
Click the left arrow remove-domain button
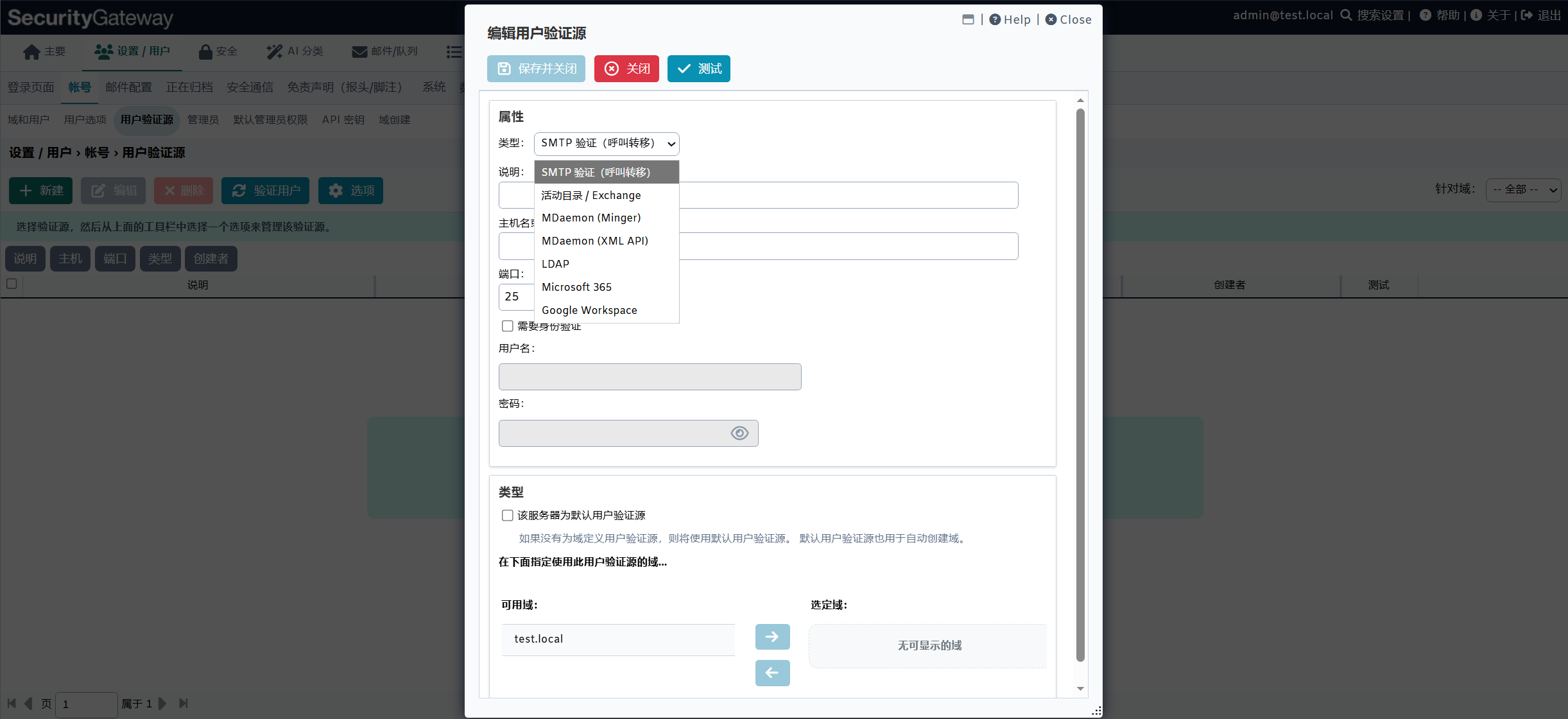[x=772, y=673]
